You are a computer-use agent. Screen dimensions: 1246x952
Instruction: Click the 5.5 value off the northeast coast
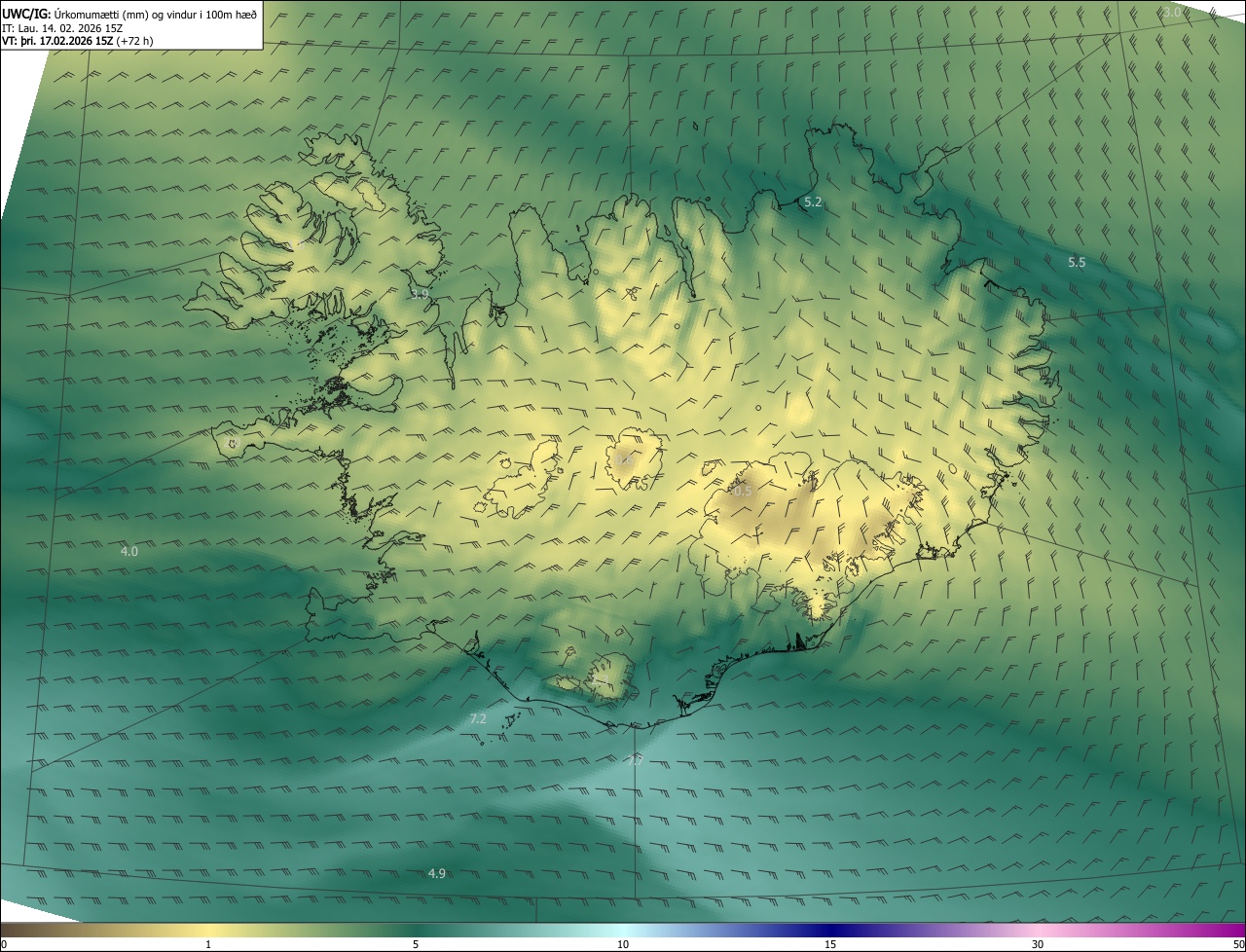[1077, 262]
